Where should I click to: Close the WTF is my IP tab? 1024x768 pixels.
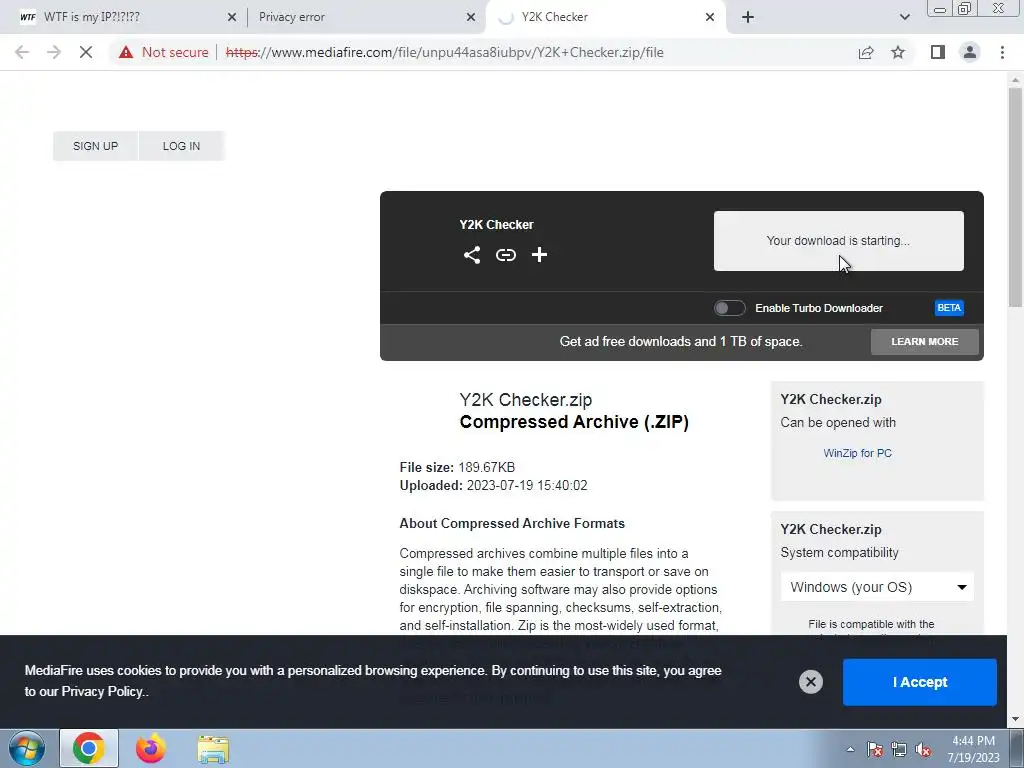pyautogui.click(x=232, y=17)
